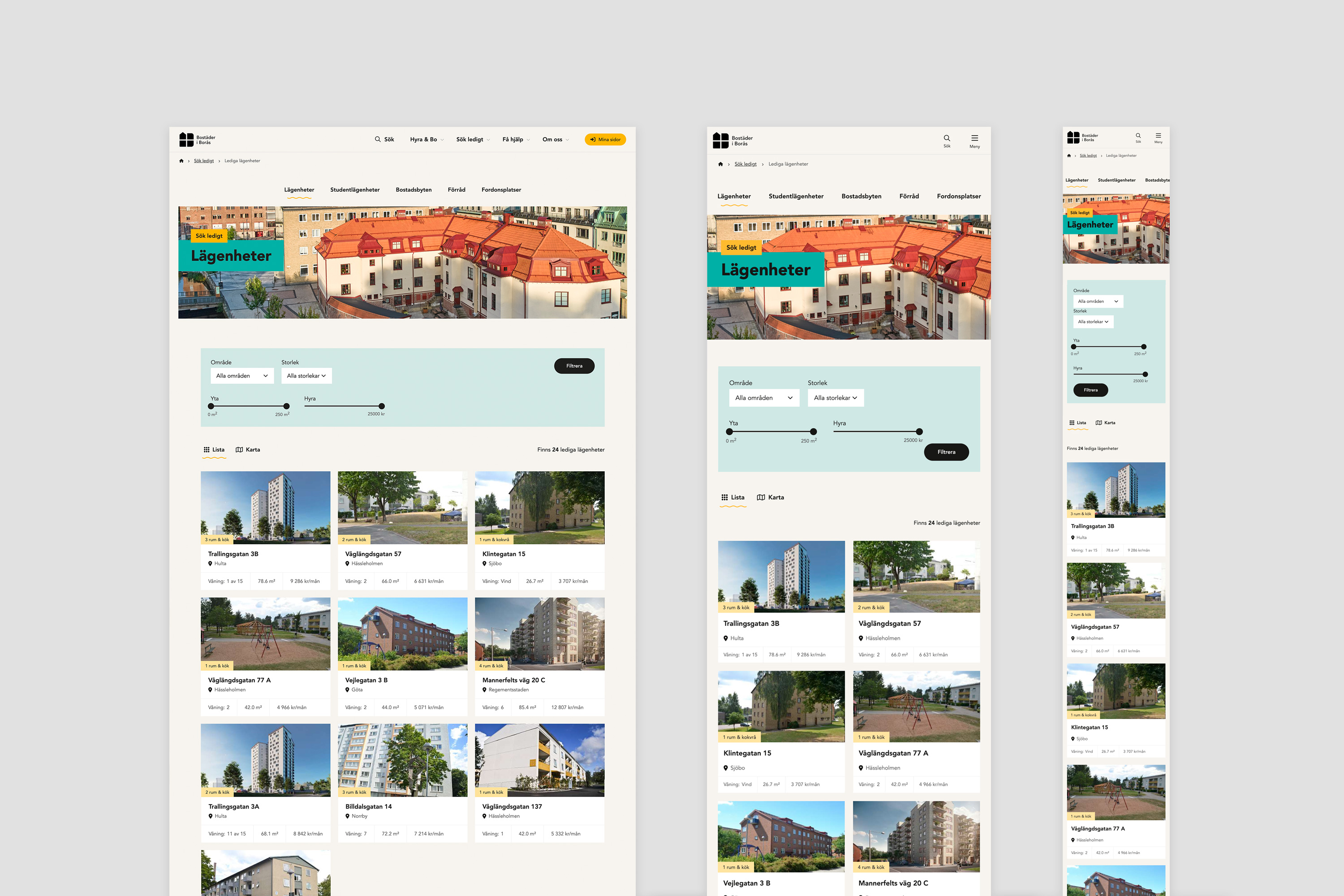This screenshot has height=896, width=1344.
Task: Switch to Karta map view in desktop layout
Action: pos(248,450)
